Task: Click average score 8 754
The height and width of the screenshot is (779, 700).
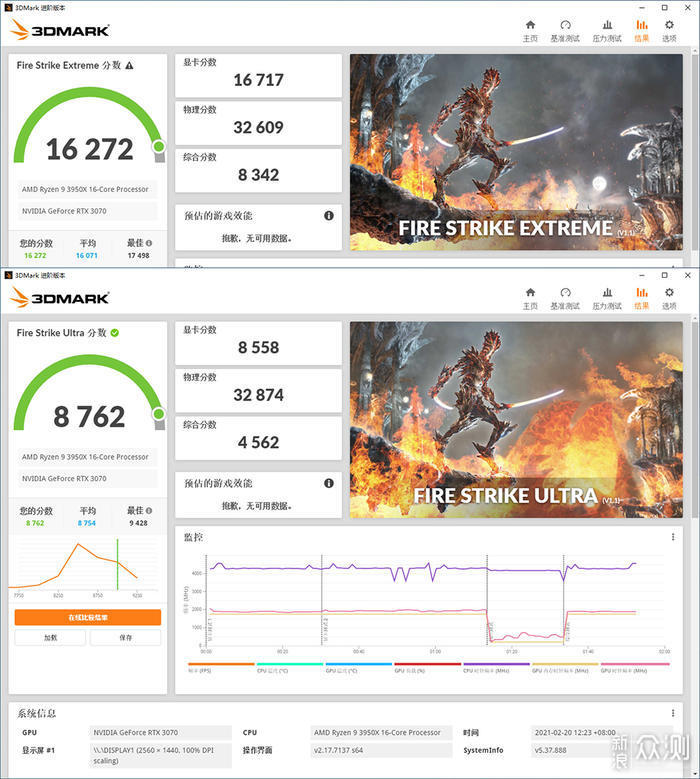Action: (87, 523)
